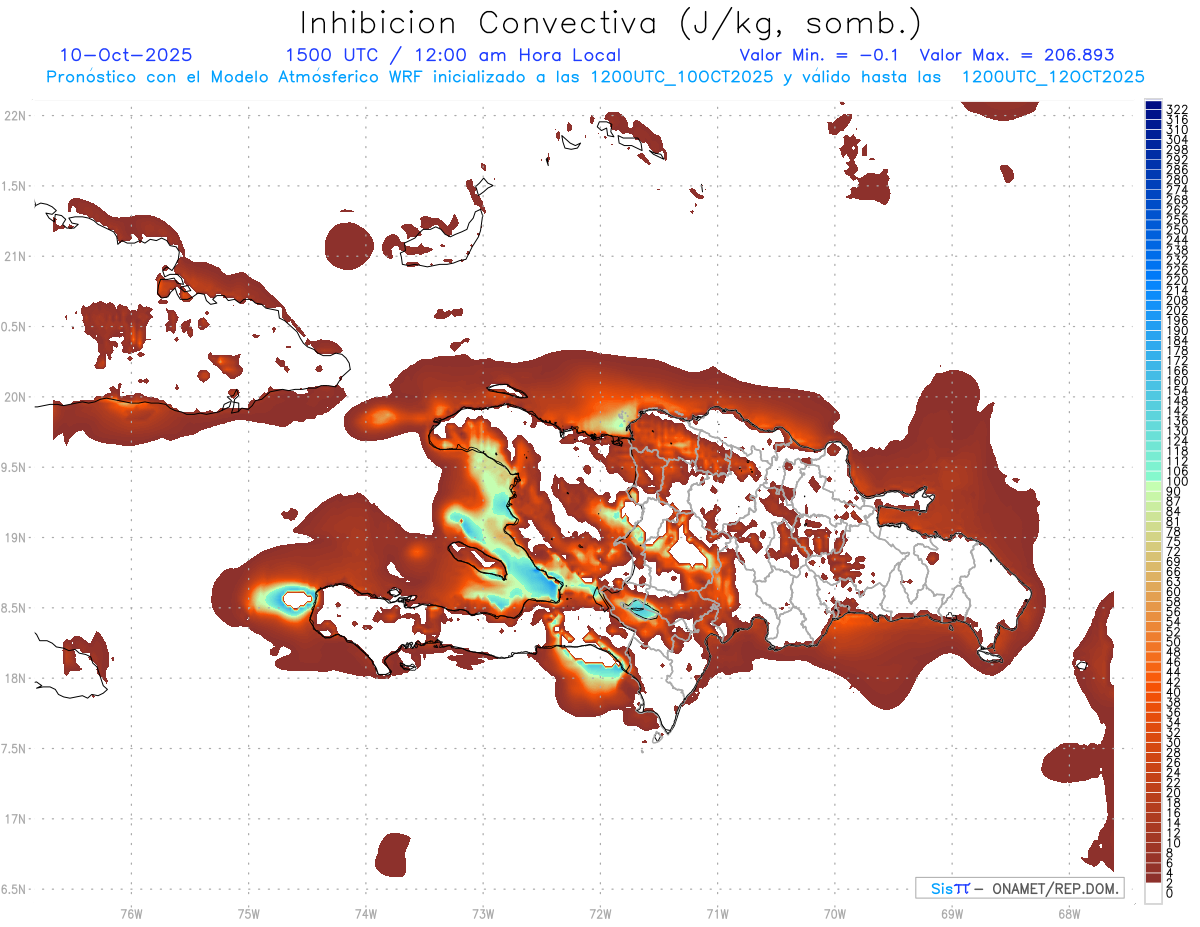Screen dimensions: 1200x927
Task: Click the '20N' latitude label
Action: (x=14, y=397)
